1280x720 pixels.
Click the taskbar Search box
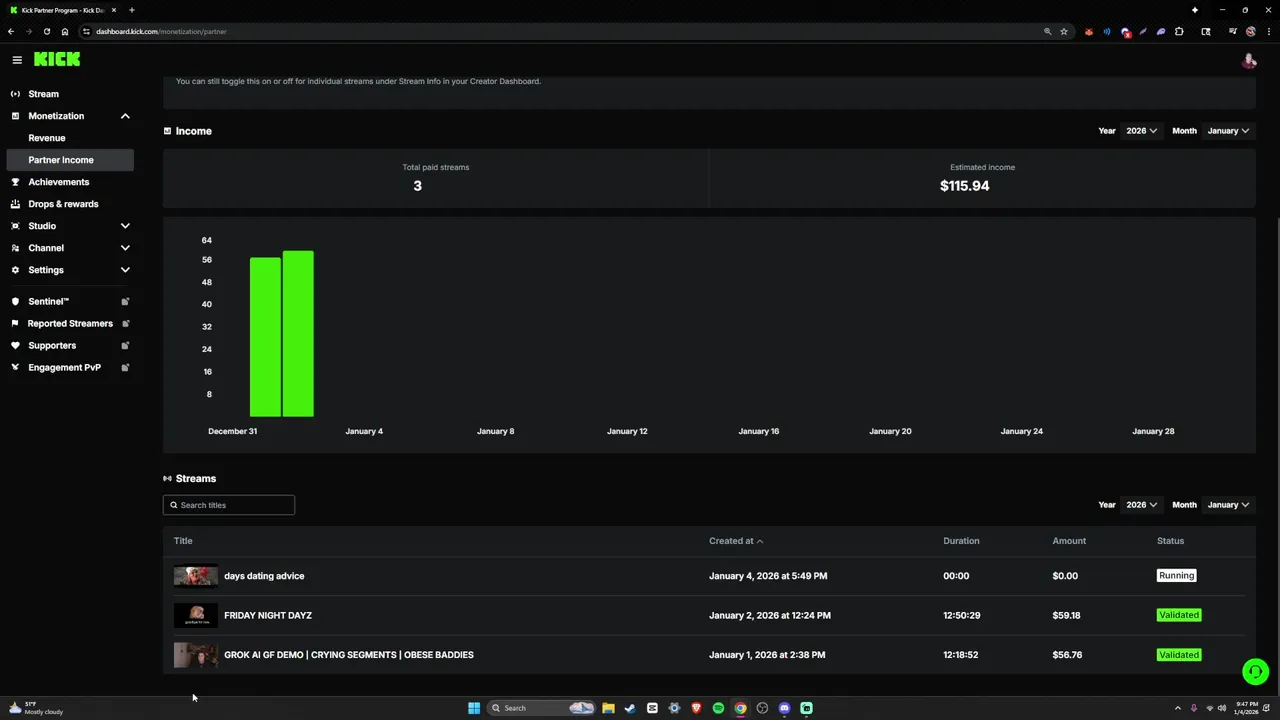click(541, 708)
